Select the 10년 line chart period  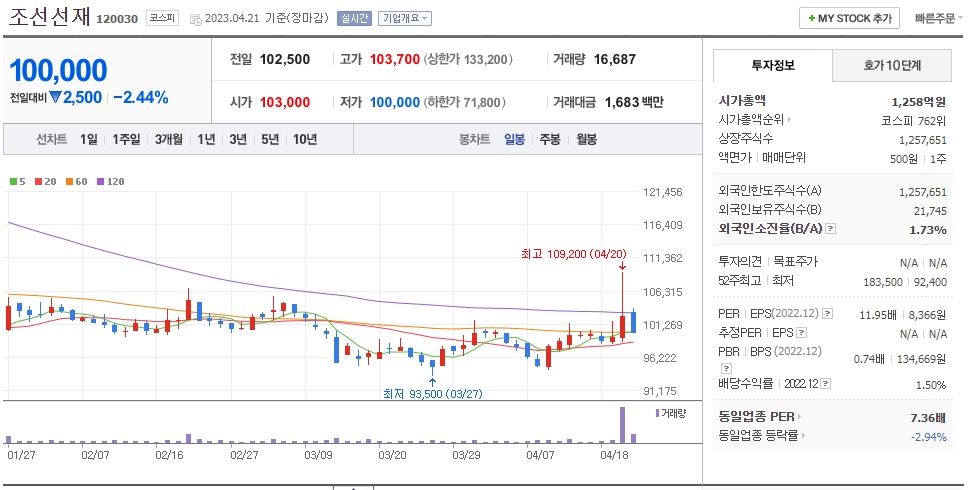pyautogui.click(x=305, y=139)
